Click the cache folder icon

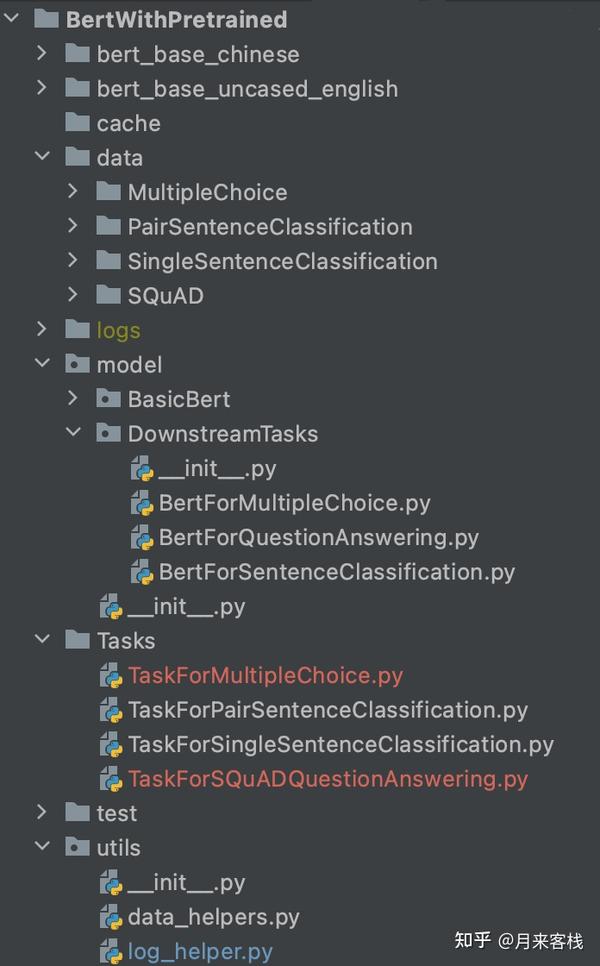tap(77, 123)
